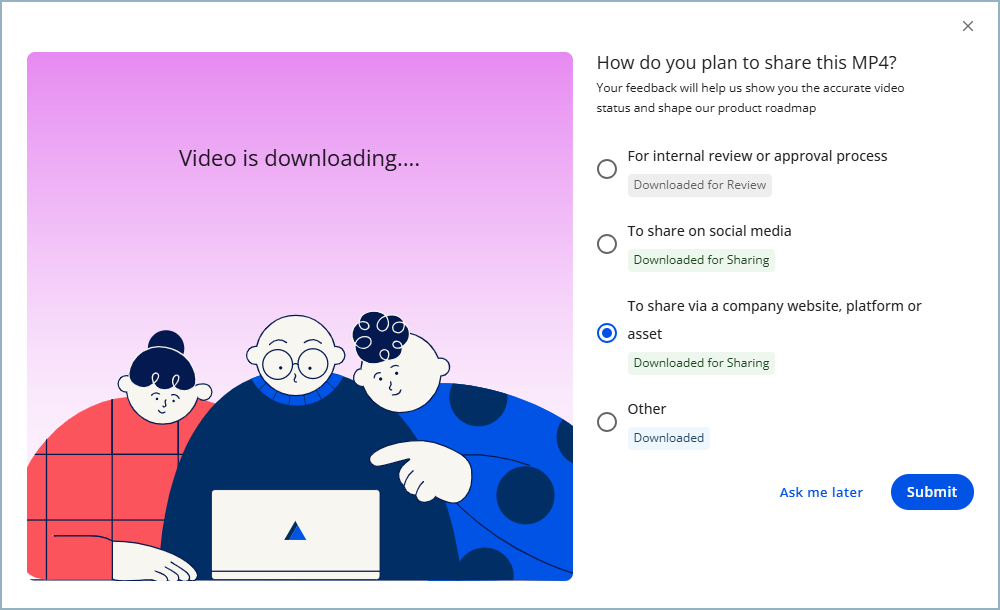Image resolution: width=1000 pixels, height=610 pixels.
Task: Click the 'For internal review or approval process' label
Action: tap(757, 156)
